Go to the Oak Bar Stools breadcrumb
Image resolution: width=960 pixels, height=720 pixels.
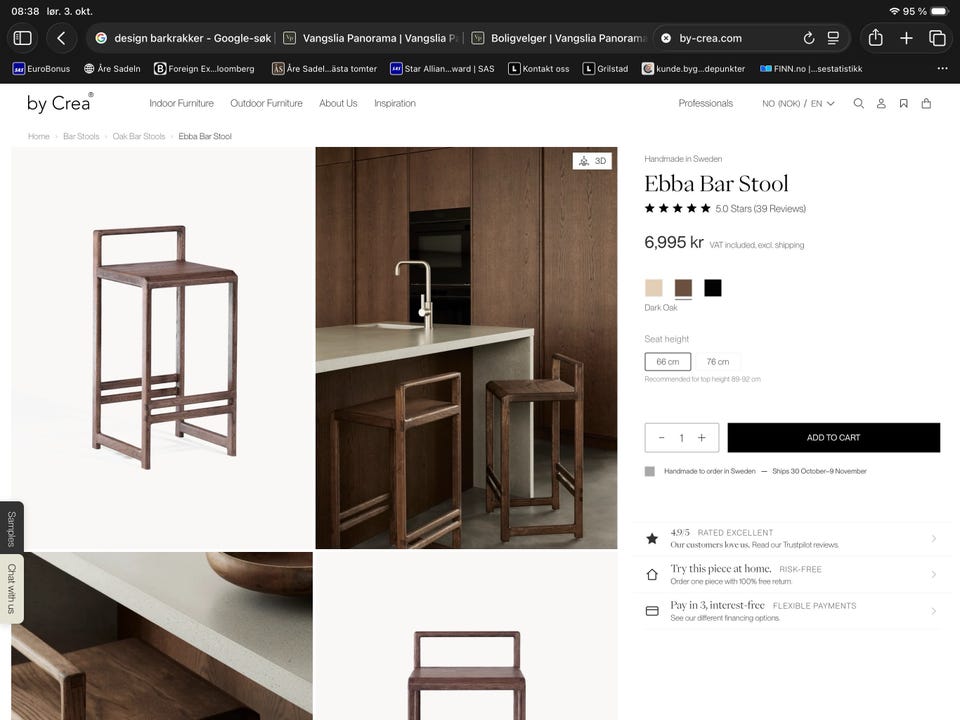[x=139, y=137]
